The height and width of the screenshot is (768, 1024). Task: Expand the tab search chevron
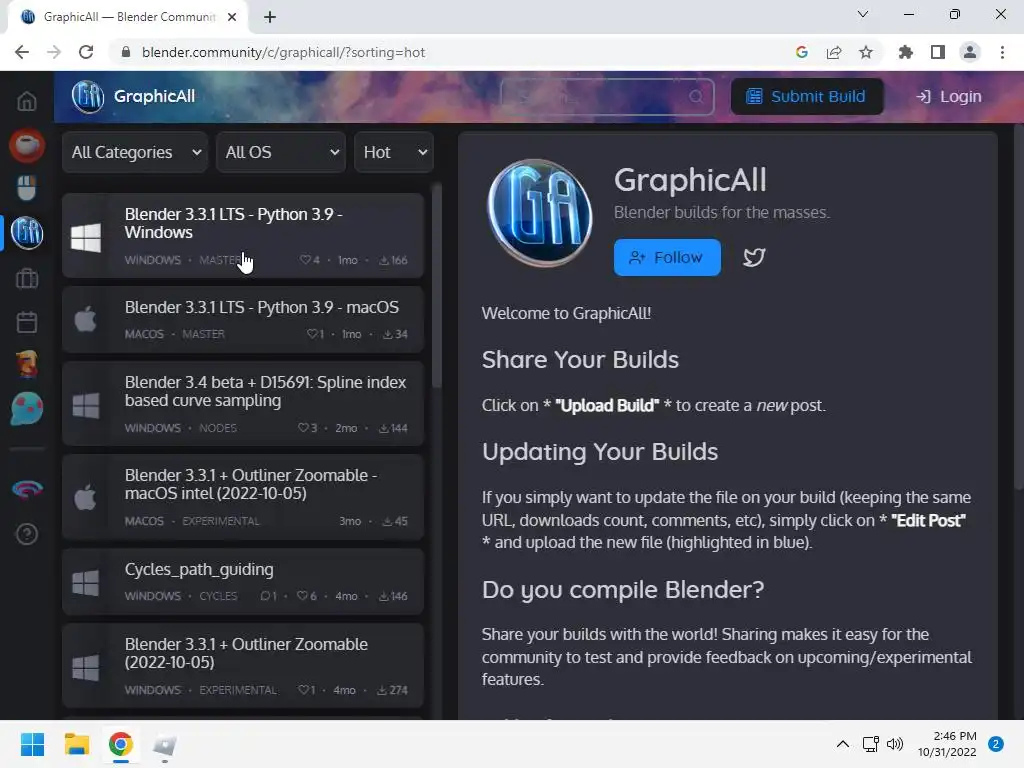pyautogui.click(x=863, y=14)
